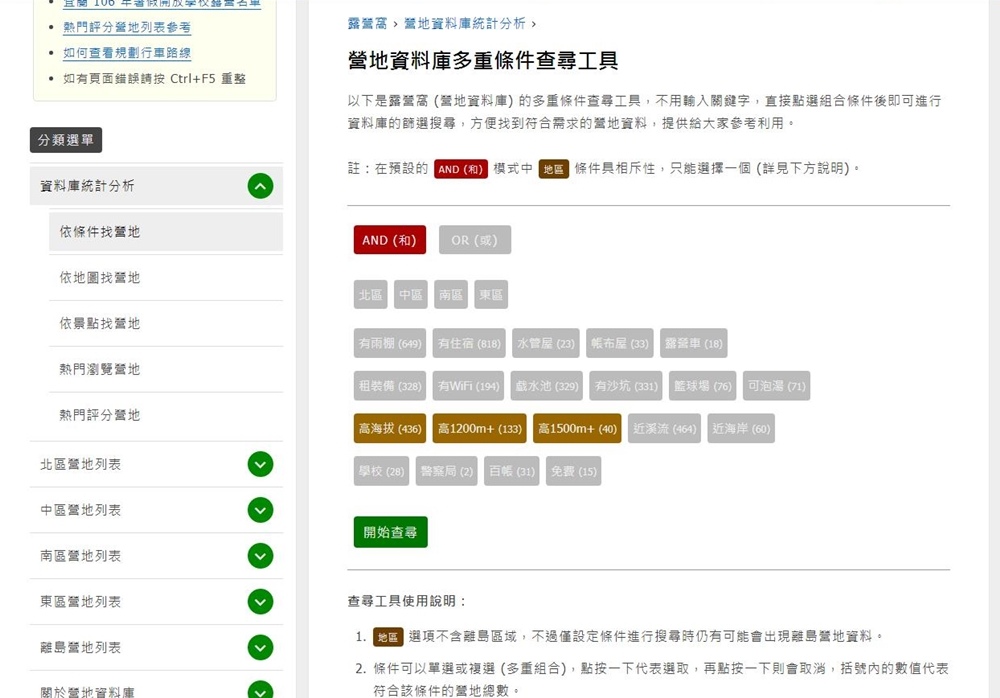Toggle the 有WiFi (194) filter
The width and height of the screenshot is (1000, 698).
pyautogui.click(x=468, y=386)
